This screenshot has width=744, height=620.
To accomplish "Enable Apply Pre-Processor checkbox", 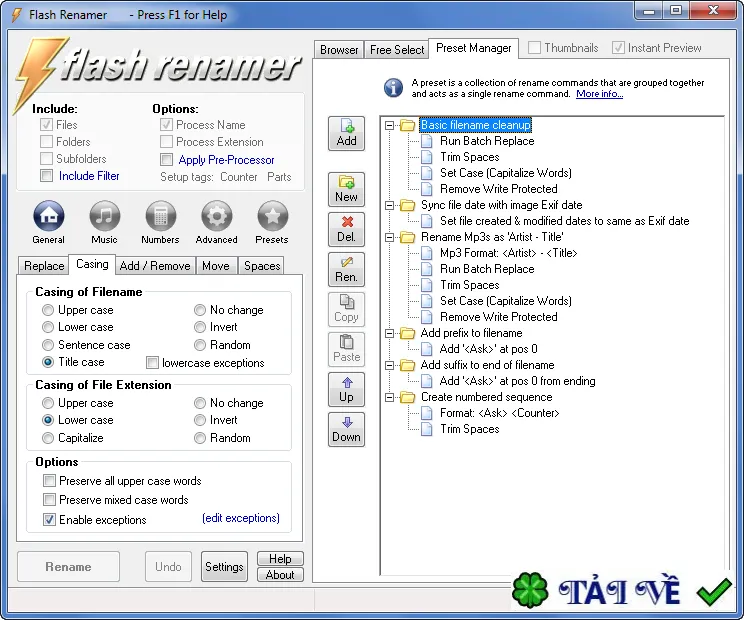I will (x=166, y=159).
